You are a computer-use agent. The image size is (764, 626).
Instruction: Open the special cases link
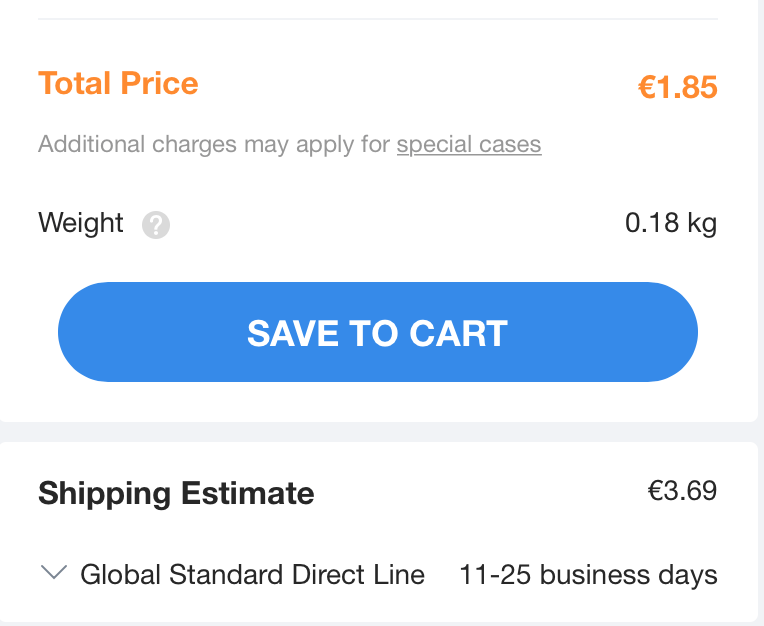469,144
